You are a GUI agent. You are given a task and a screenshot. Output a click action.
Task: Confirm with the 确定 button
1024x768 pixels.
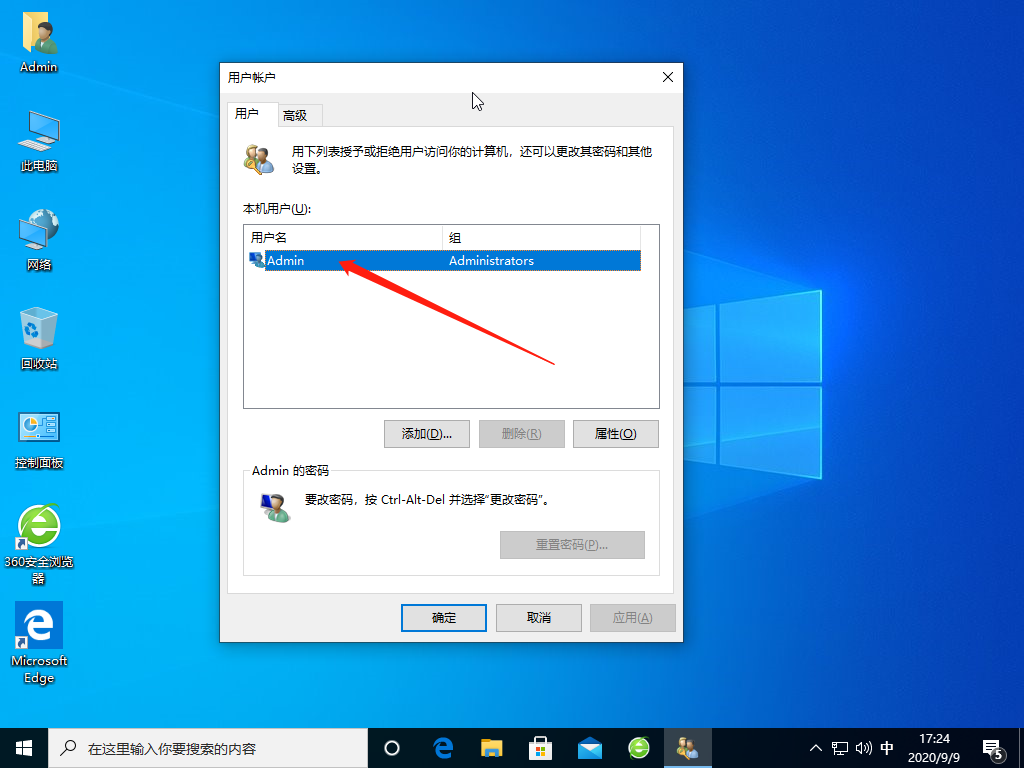pos(443,618)
